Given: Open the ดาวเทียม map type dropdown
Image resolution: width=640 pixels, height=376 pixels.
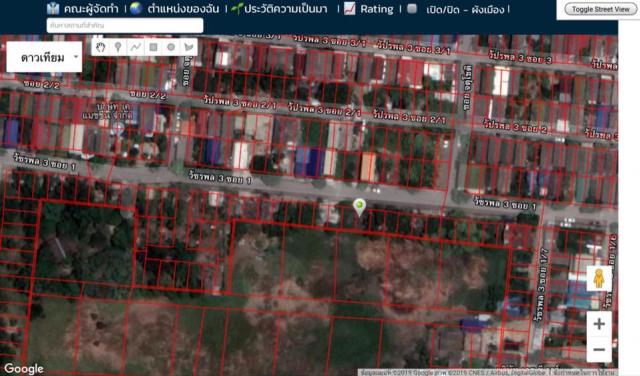Looking at the screenshot, I should [x=44, y=57].
